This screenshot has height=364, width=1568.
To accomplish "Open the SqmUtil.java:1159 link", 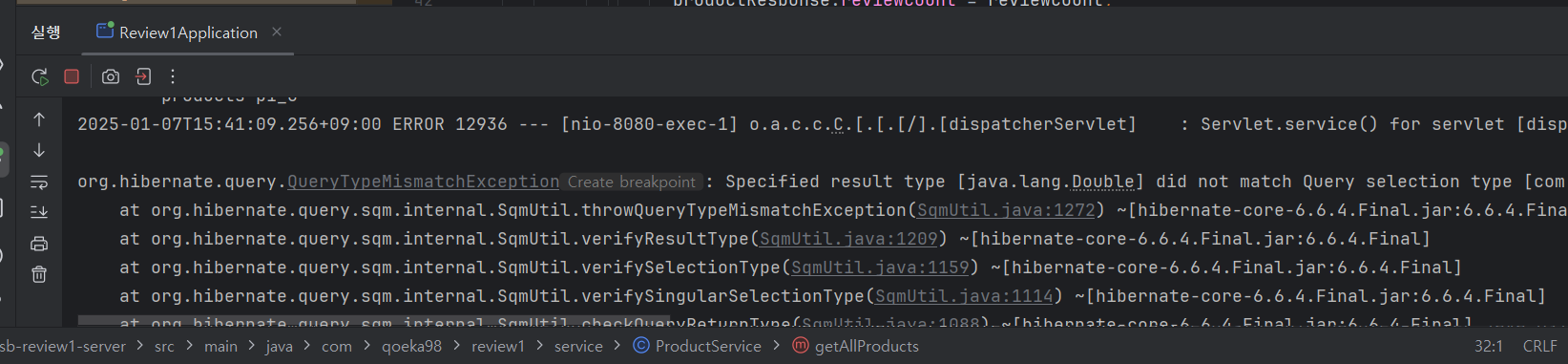I will point(880,268).
